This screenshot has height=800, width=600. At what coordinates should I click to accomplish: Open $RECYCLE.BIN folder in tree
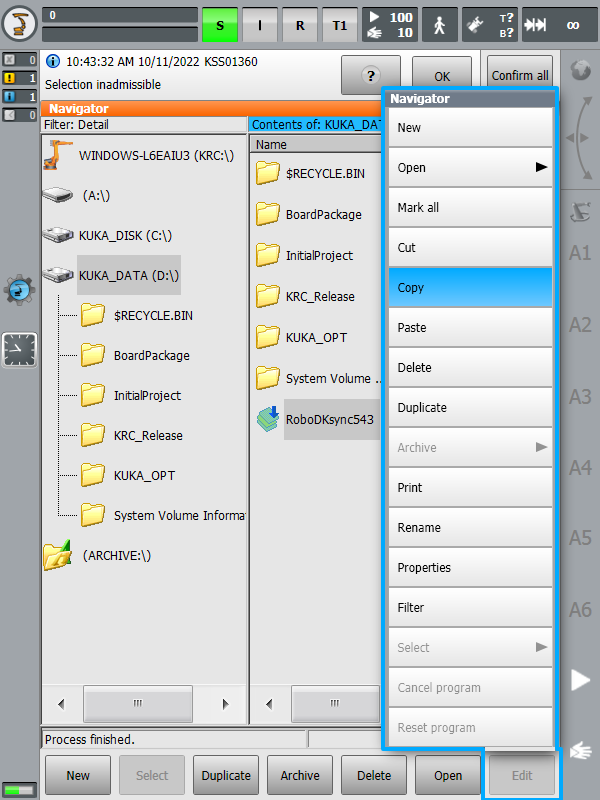point(137,315)
